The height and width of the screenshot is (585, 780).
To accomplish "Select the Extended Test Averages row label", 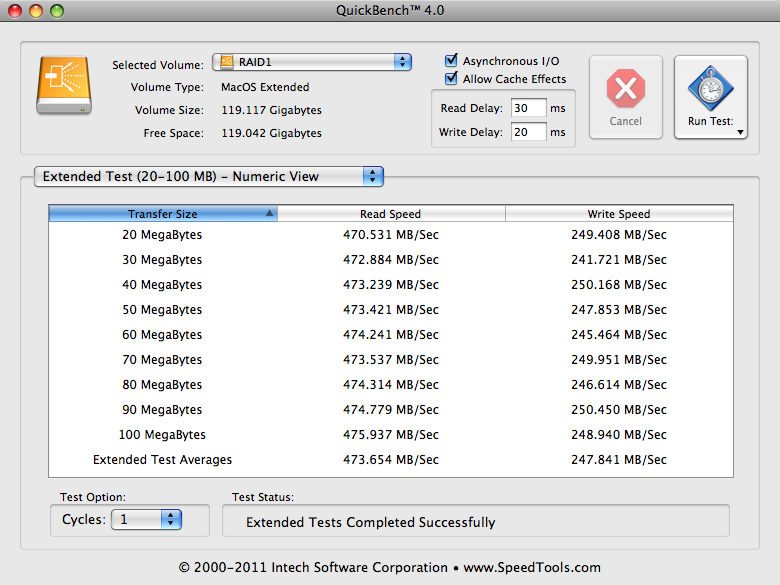I will click(x=162, y=460).
